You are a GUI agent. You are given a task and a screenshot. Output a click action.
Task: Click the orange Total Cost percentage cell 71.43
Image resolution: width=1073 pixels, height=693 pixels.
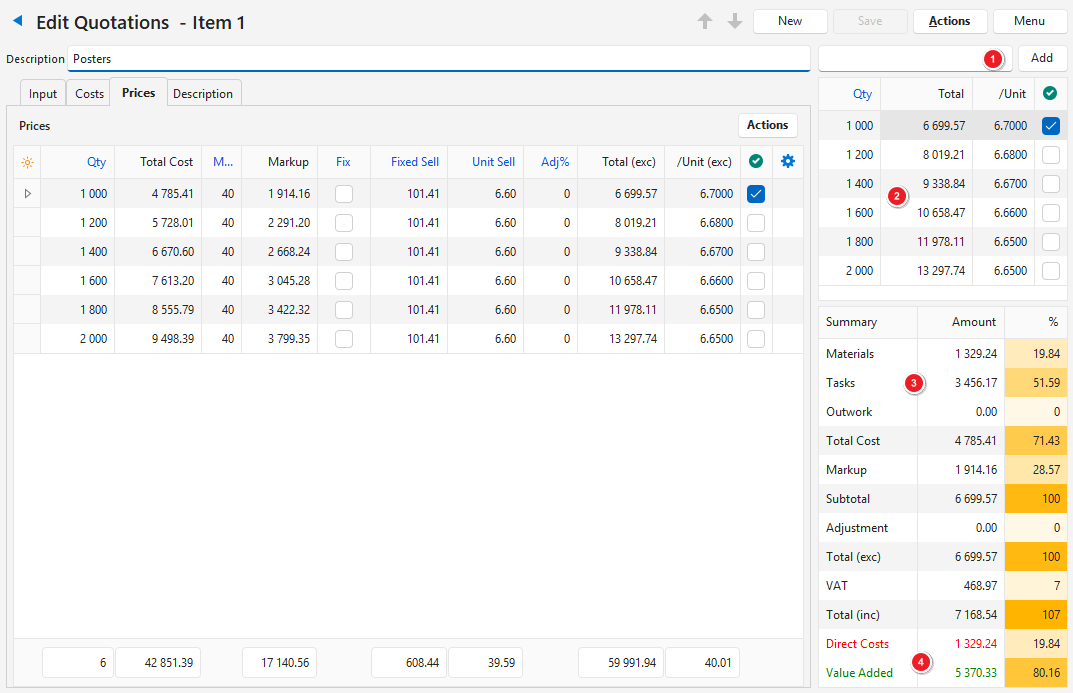(1035, 441)
